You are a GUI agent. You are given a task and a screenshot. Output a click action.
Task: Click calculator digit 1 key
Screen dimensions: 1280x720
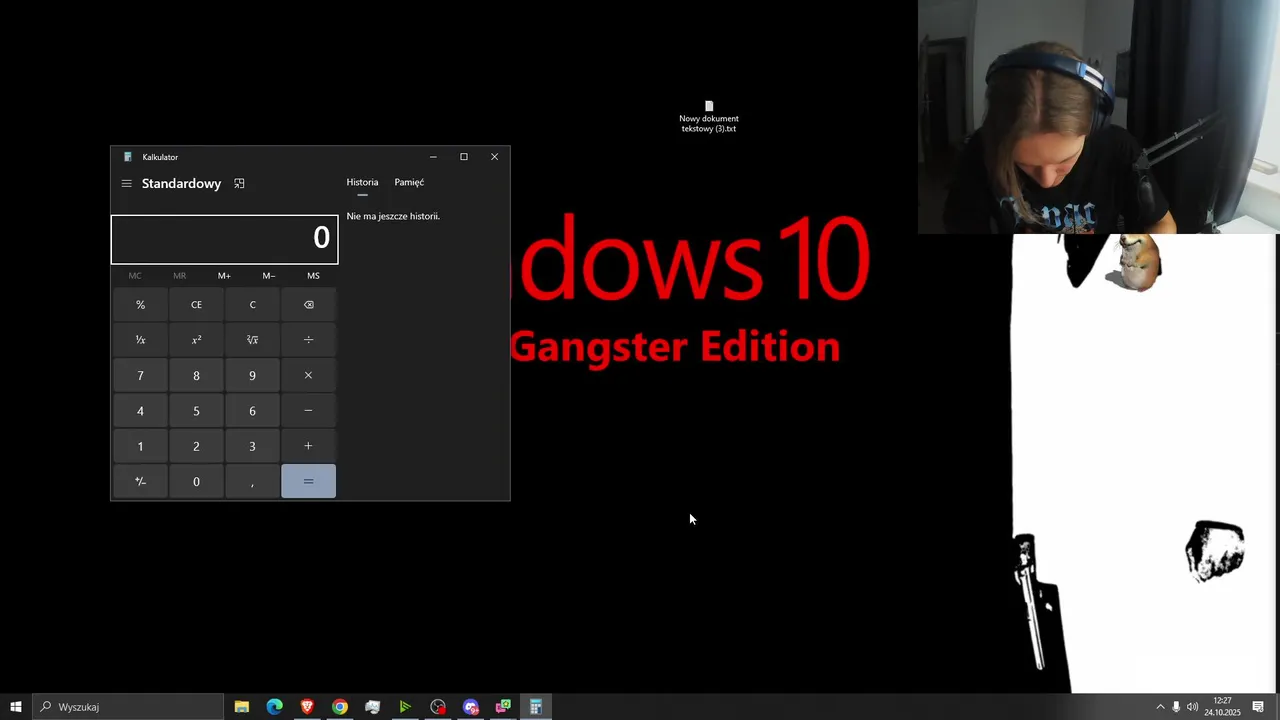(x=140, y=446)
